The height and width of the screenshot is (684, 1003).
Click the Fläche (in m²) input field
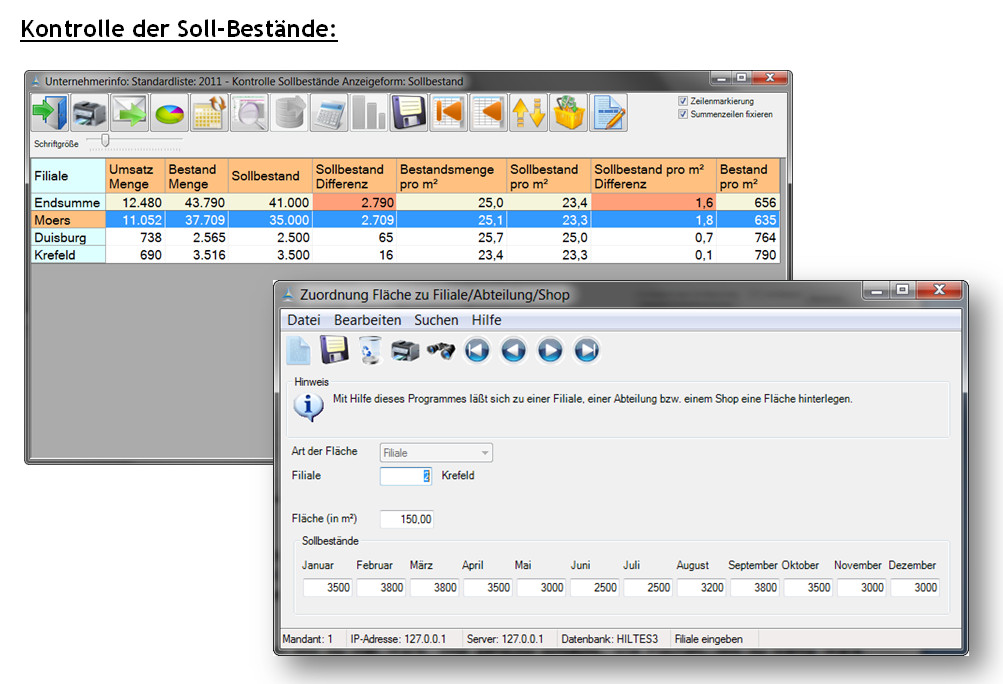coord(407,519)
